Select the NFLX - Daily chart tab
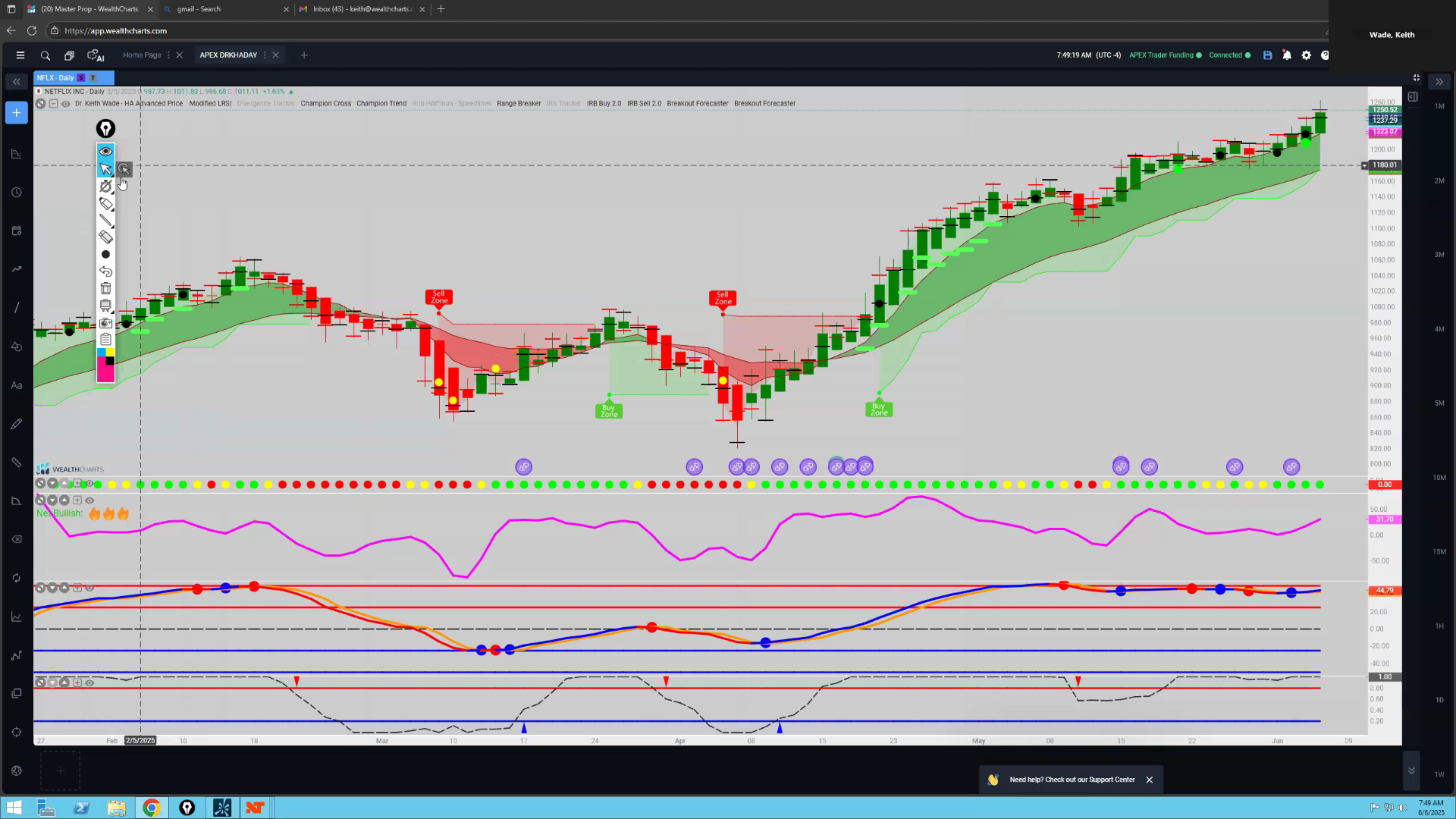Viewport: 1456px width, 819px height. pyautogui.click(x=74, y=78)
